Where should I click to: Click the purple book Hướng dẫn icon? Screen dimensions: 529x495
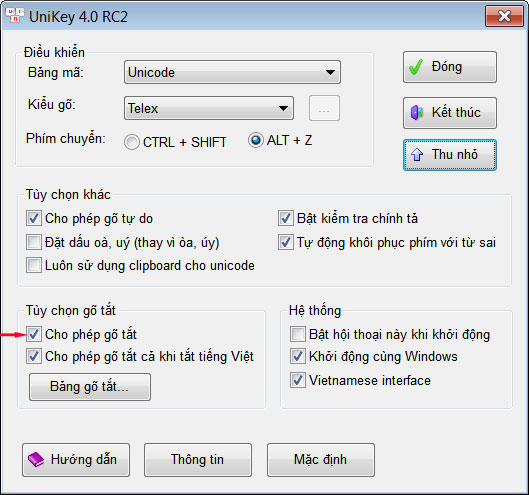[x=36, y=460]
